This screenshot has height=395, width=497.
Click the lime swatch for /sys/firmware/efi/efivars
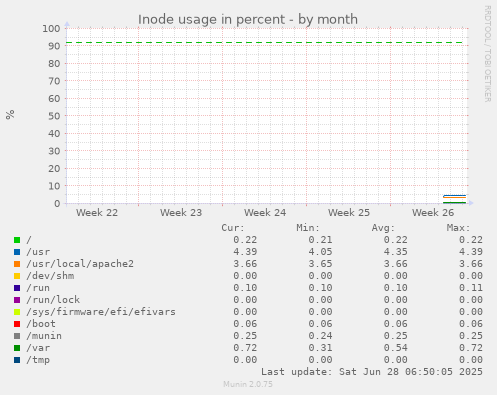click(17, 312)
